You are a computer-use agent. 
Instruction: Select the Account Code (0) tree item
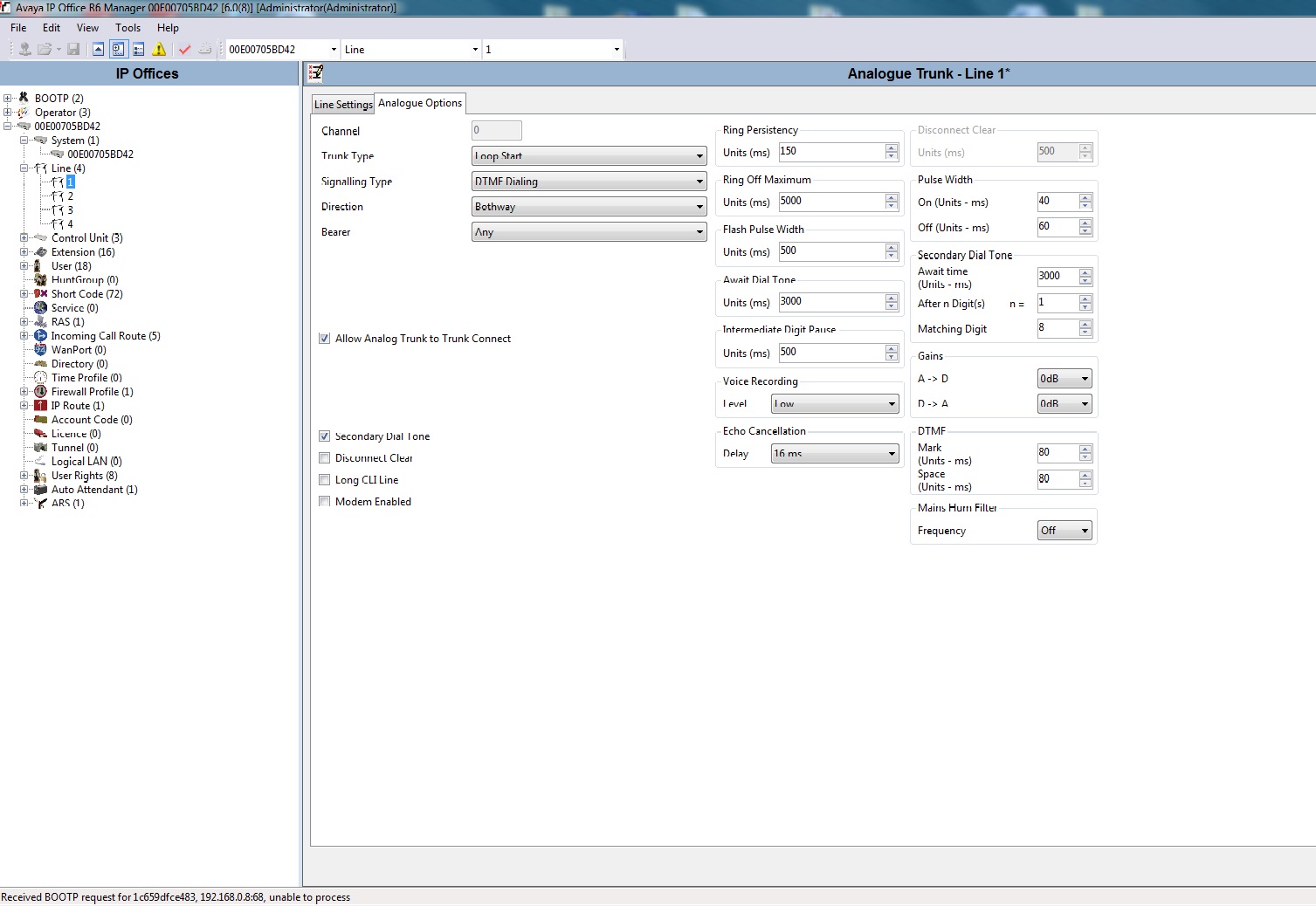point(92,420)
